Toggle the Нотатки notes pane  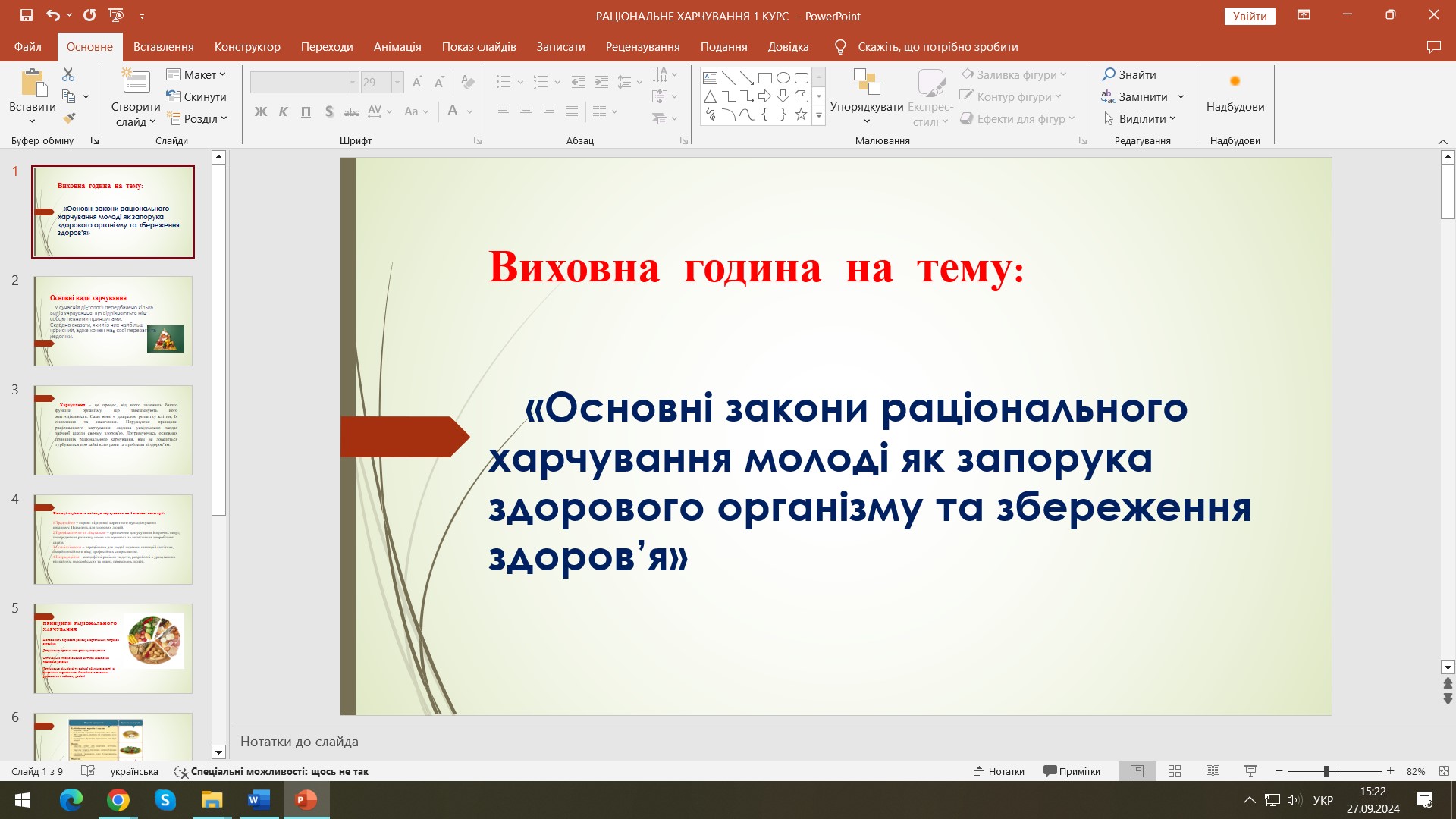(999, 771)
